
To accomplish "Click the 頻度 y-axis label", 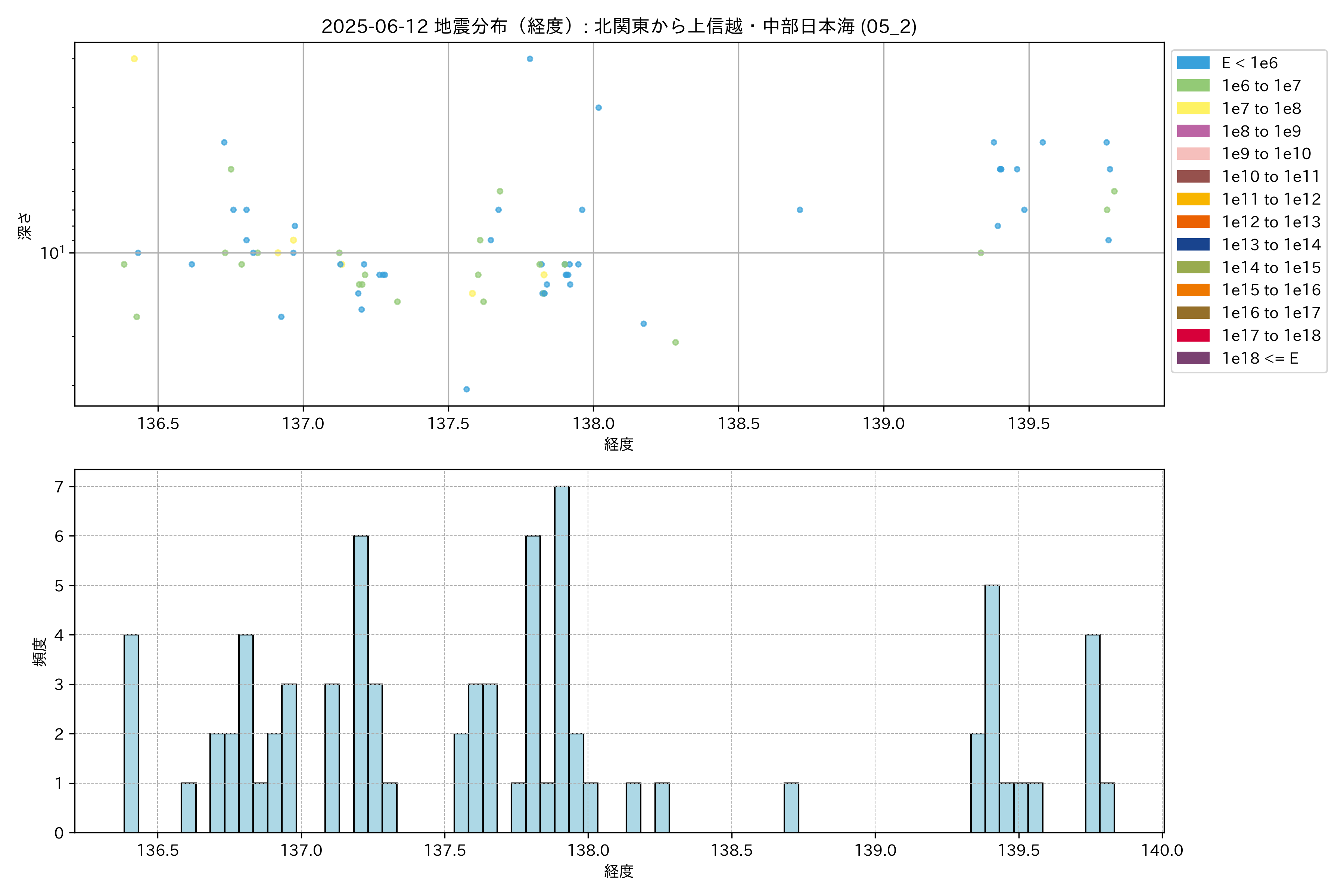I will pos(40,651).
